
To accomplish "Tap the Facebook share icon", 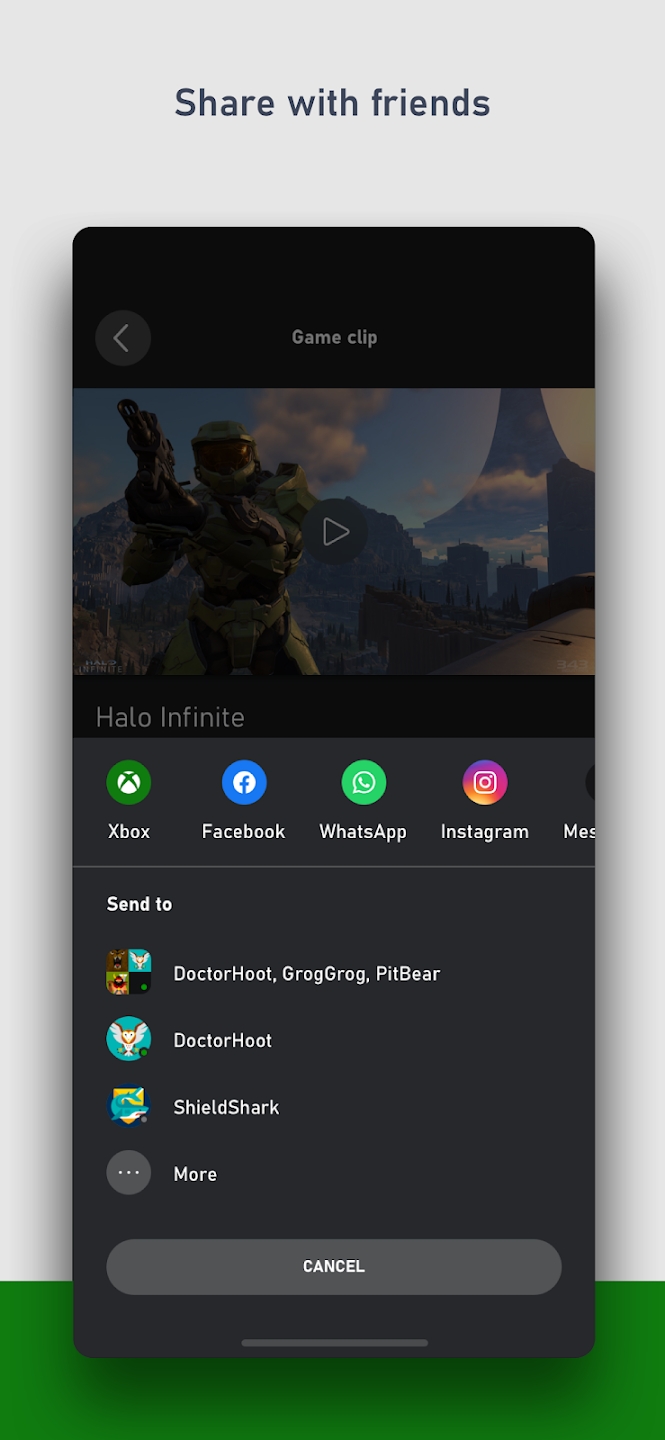I will (244, 782).
